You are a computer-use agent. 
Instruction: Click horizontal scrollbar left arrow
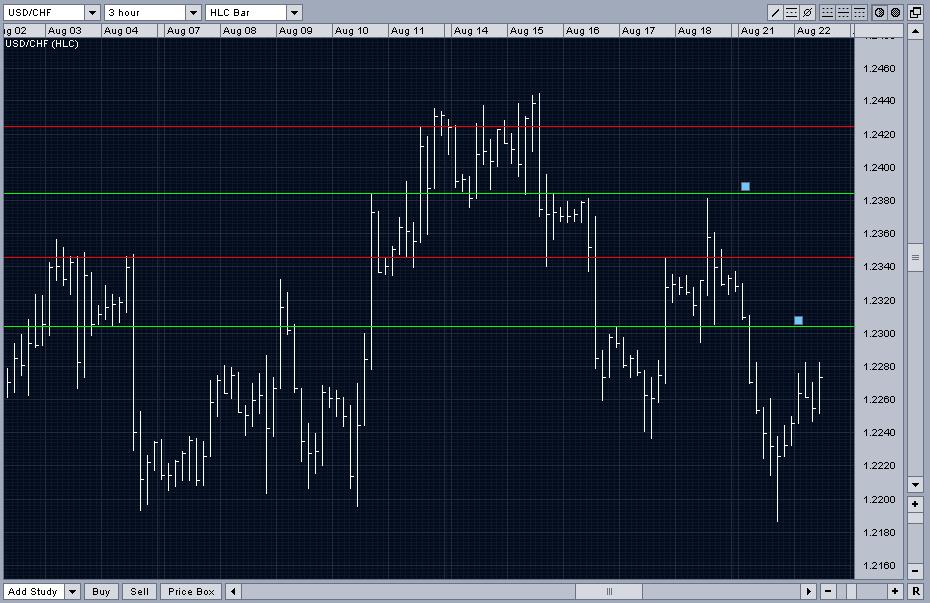[233, 591]
